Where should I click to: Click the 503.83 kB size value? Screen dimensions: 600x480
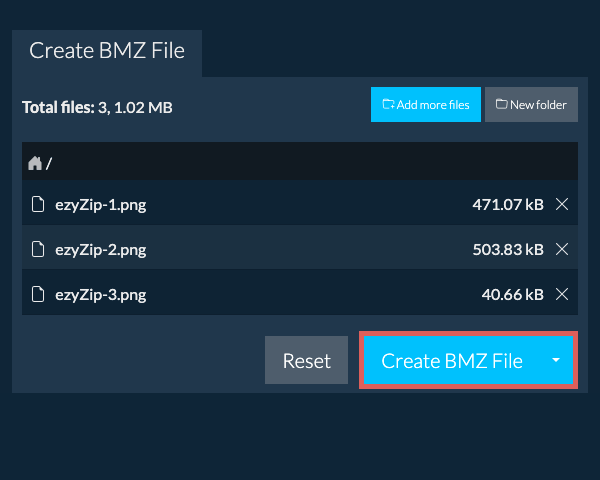click(x=508, y=250)
